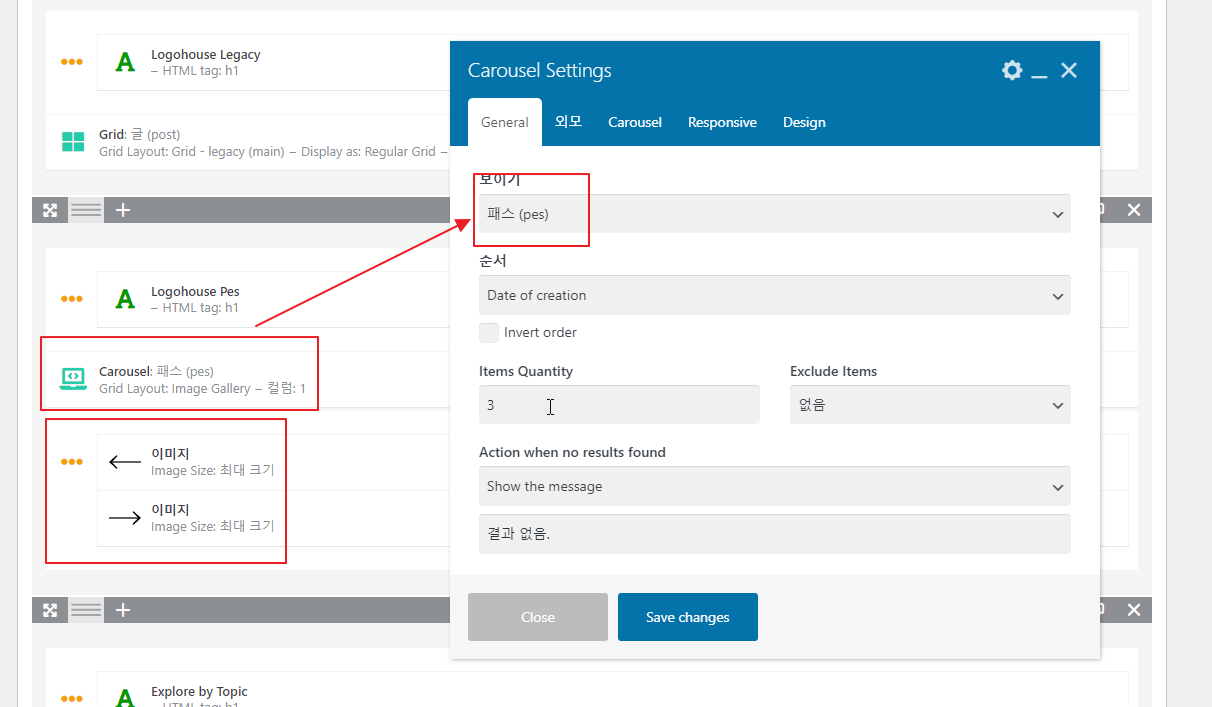This screenshot has height=707, width=1212.
Task: Focus the Items Quantity field
Action: pos(619,405)
